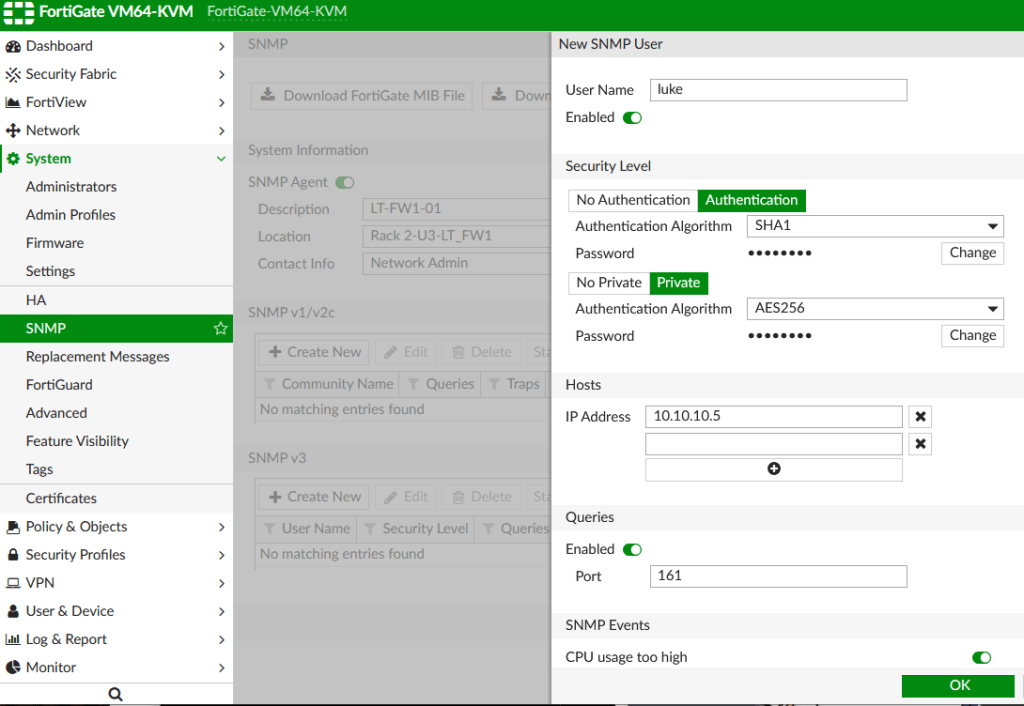This screenshot has height=706, width=1024.
Task: Create New SNMP v1/v2c community
Action: click(314, 352)
